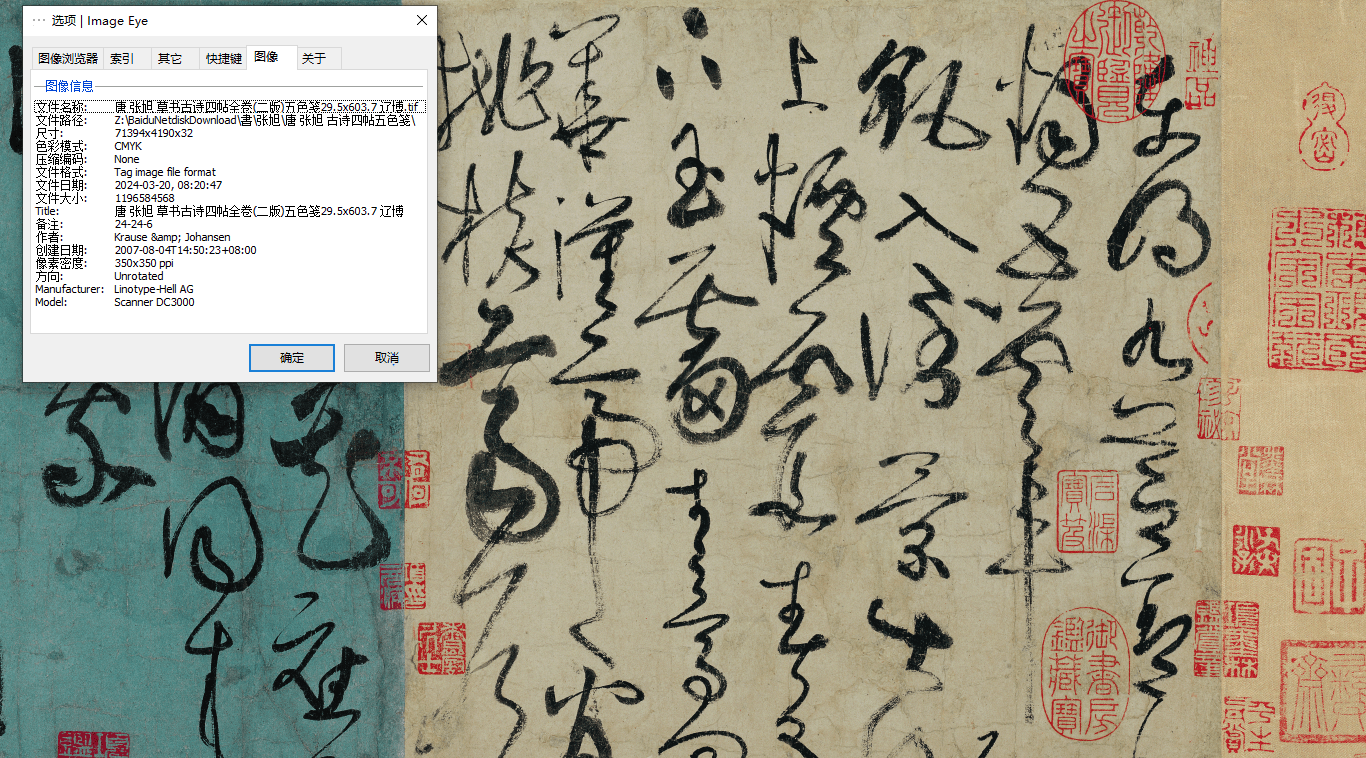Click the 色彩模式 value CMYK
The height and width of the screenshot is (758, 1366).
[x=128, y=146]
